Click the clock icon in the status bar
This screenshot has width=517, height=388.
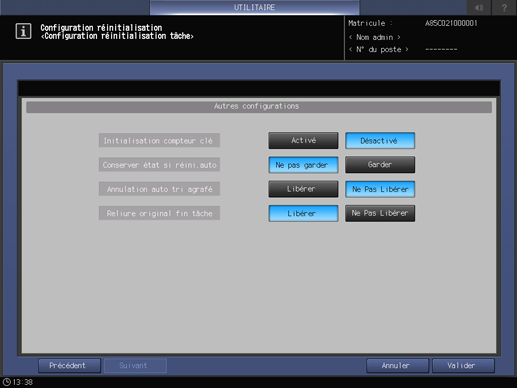point(7,382)
